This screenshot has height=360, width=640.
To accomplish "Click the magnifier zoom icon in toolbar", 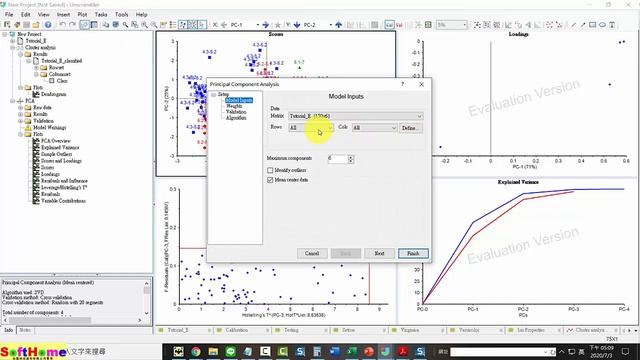I will tap(125, 25).
